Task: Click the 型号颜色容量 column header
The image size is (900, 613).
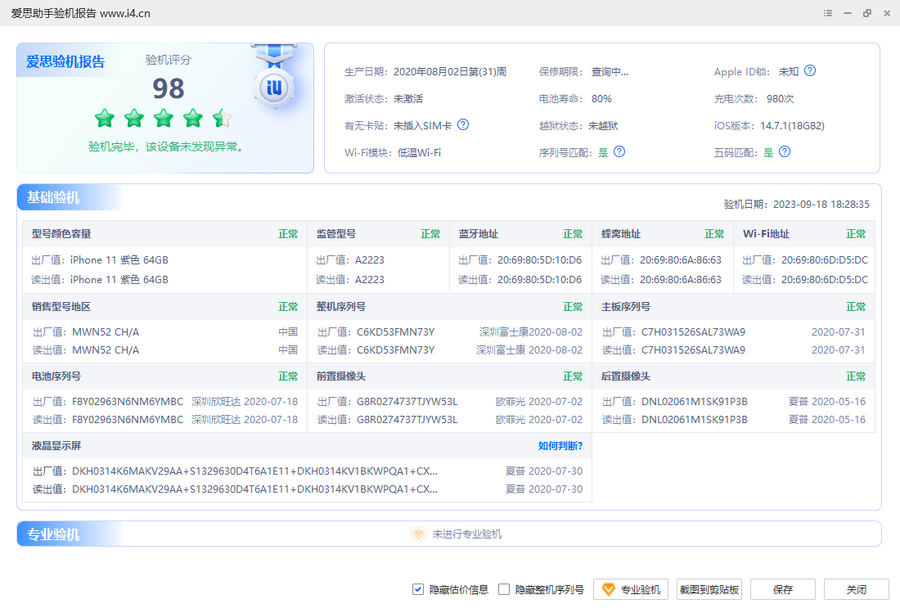Action: tap(61, 234)
